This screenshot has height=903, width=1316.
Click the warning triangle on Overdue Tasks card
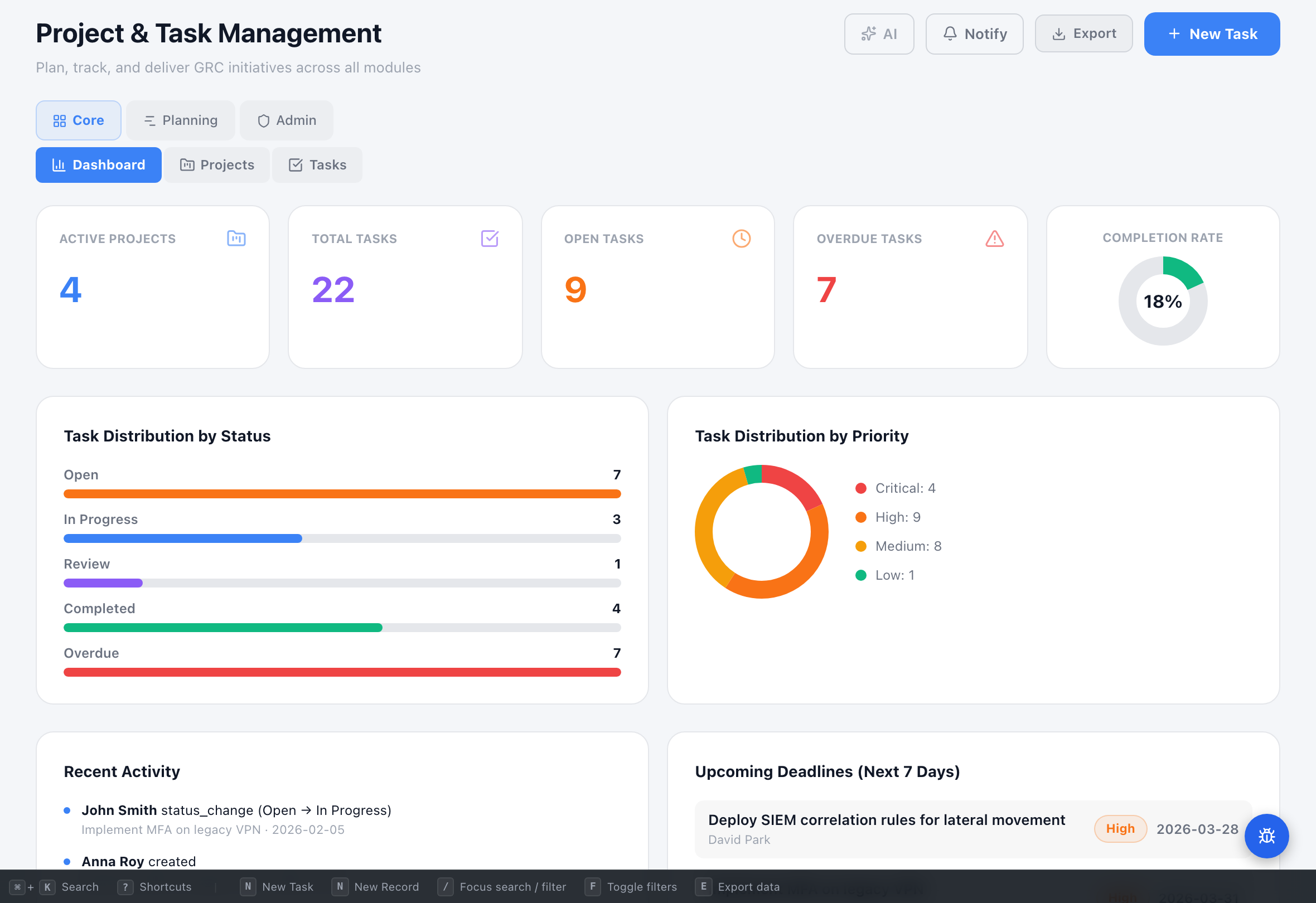tap(994, 239)
